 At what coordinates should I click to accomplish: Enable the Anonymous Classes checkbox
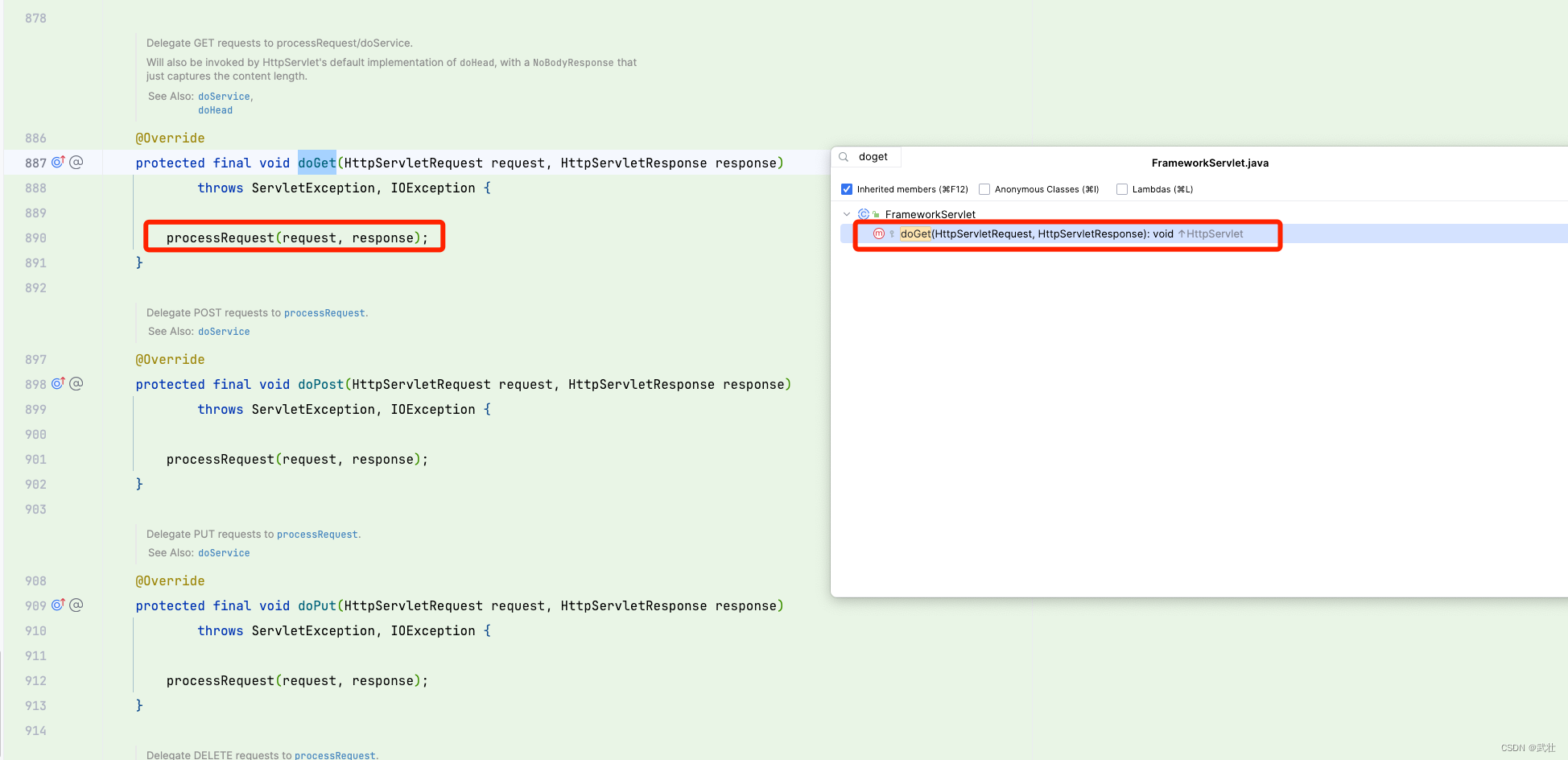click(x=984, y=189)
